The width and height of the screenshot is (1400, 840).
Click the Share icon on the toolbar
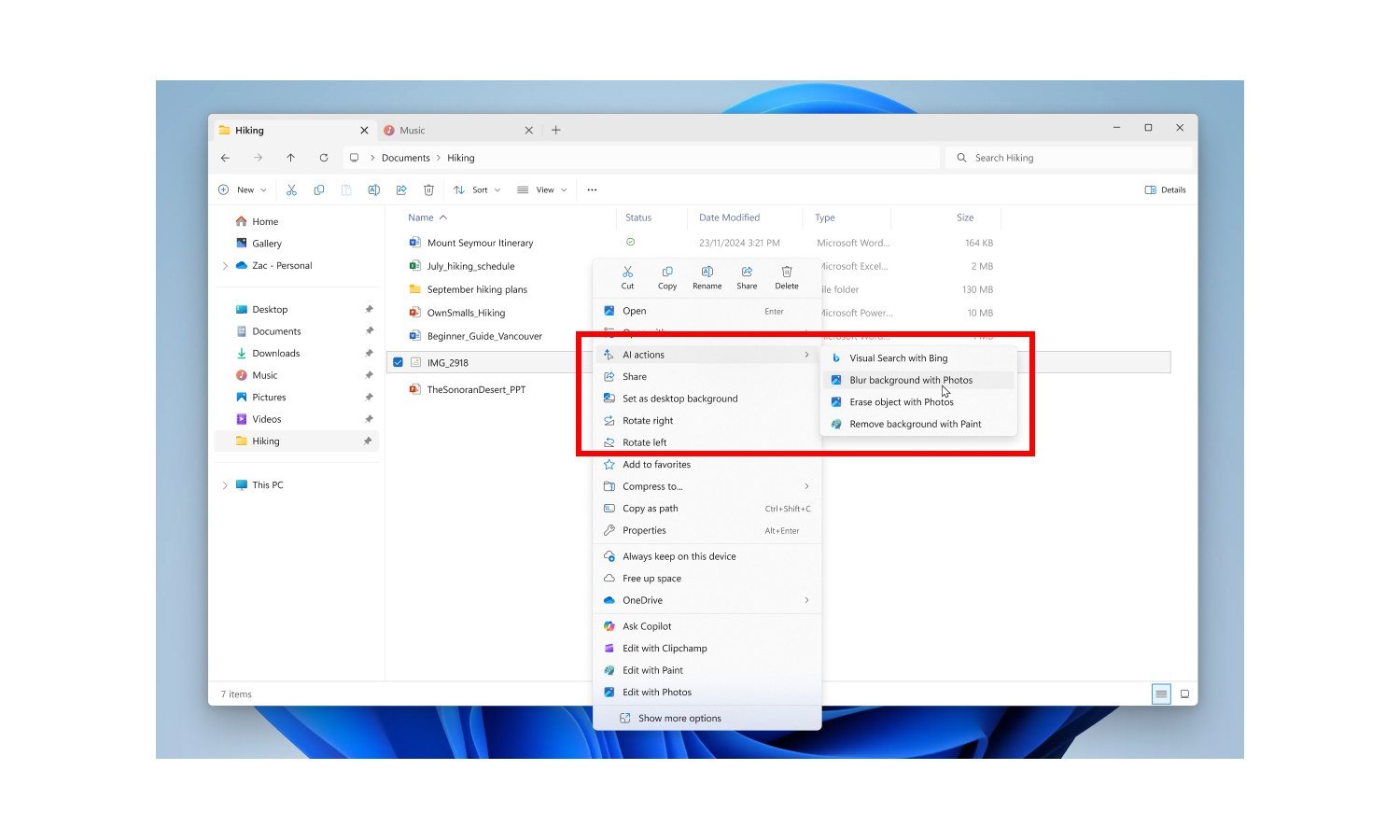[400, 189]
